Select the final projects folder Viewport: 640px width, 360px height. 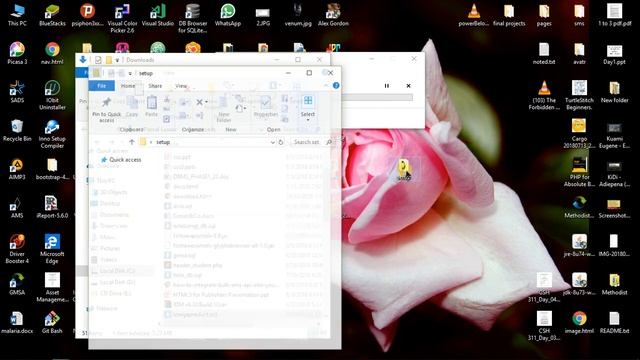(x=509, y=16)
